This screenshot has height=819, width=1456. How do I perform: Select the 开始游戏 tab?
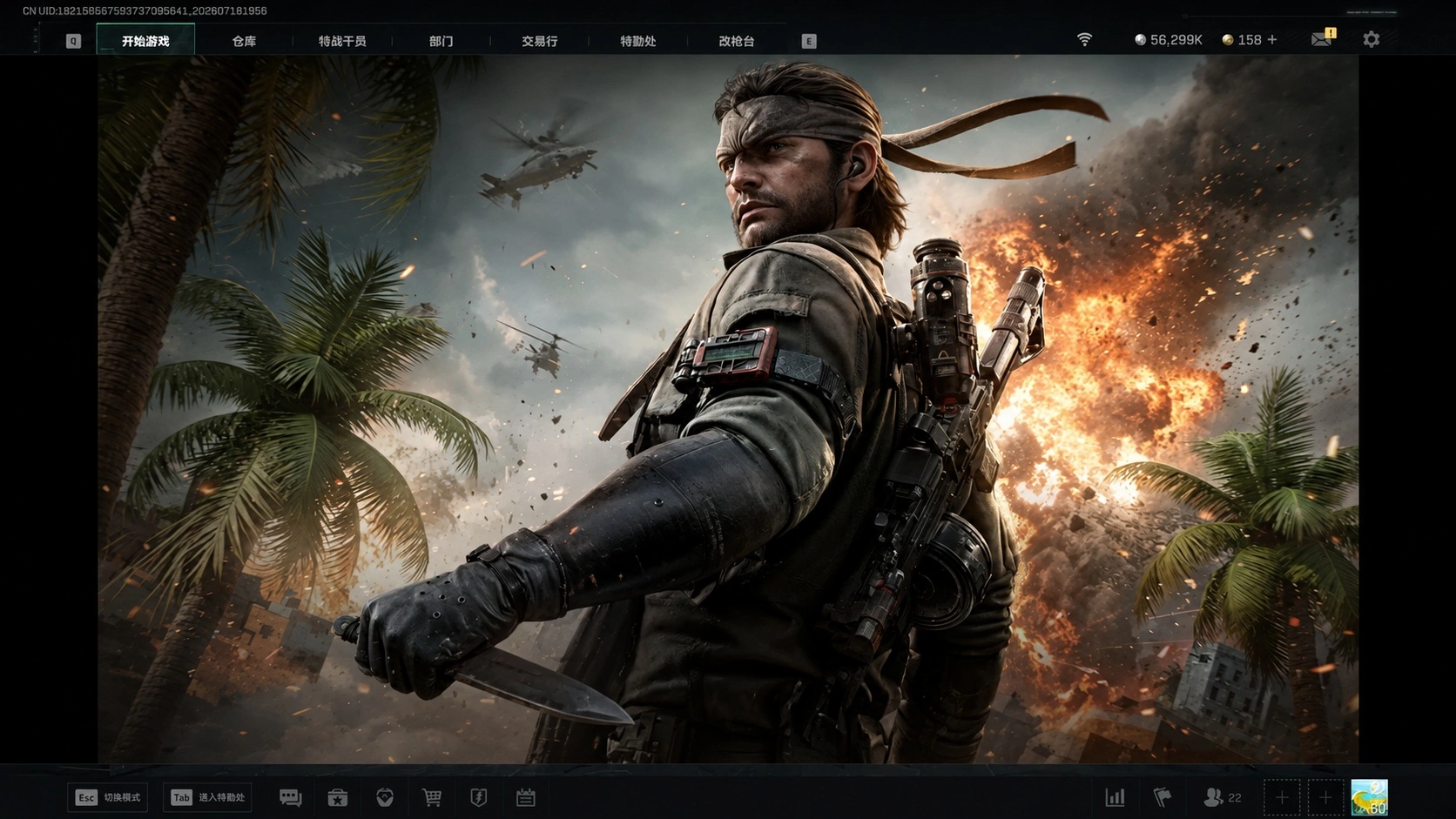click(x=145, y=41)
